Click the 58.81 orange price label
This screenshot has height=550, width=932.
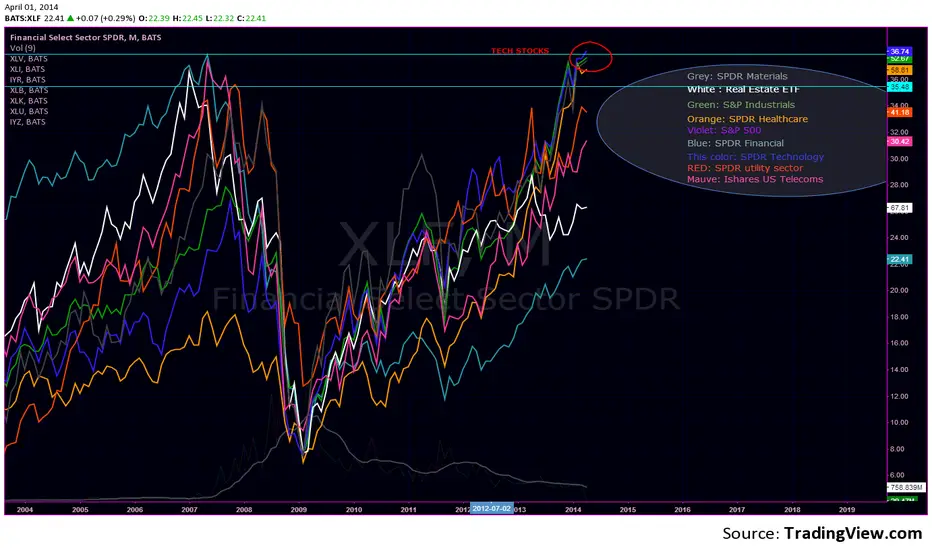(x=900, y=70)
